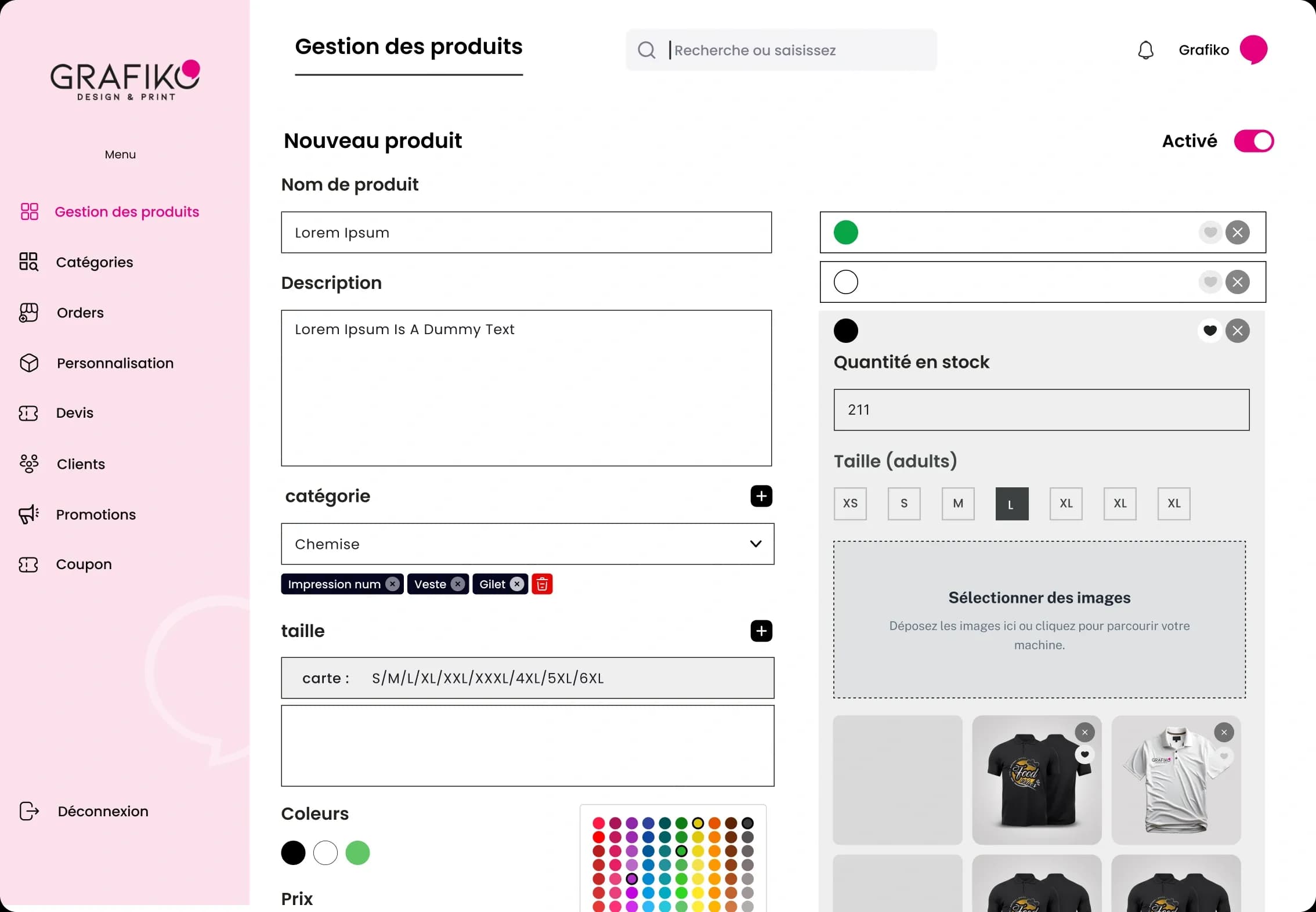1316x912 pixels.
Task: Open the Catégories menu item
Action: (x=94, y=262)
